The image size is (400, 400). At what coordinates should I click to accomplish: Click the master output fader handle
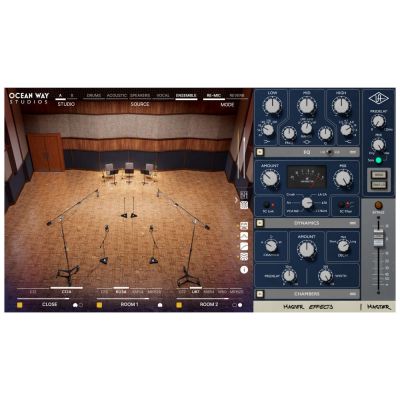click(x=378, y=238)
